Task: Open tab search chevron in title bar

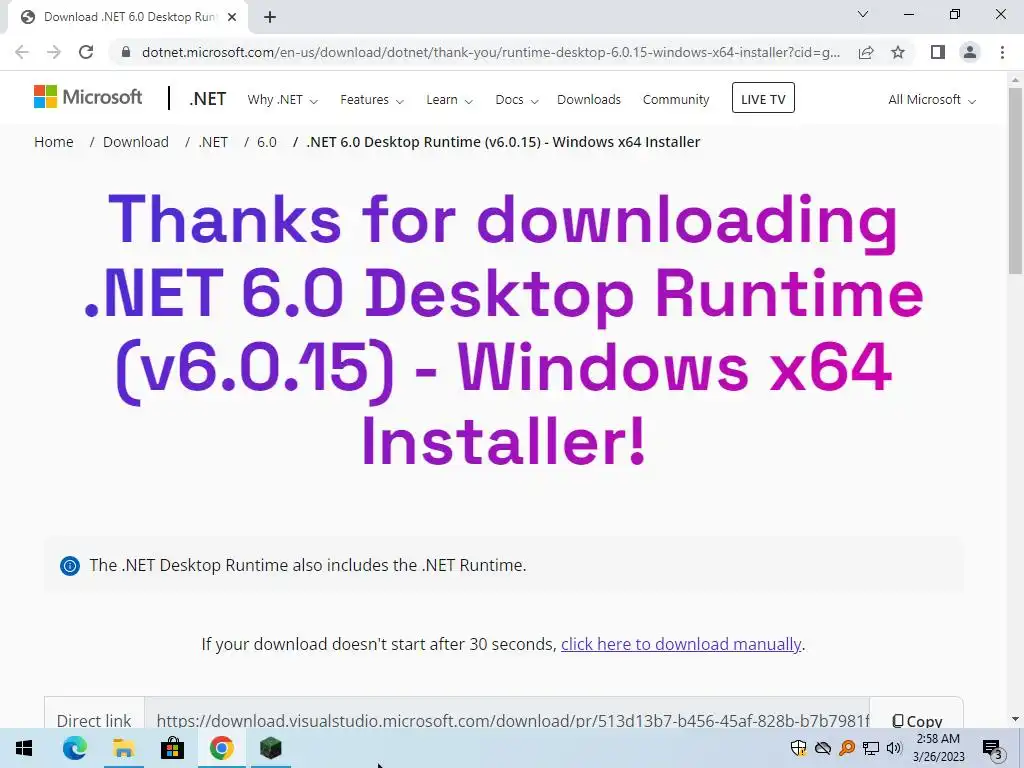Action: [863, 14]
